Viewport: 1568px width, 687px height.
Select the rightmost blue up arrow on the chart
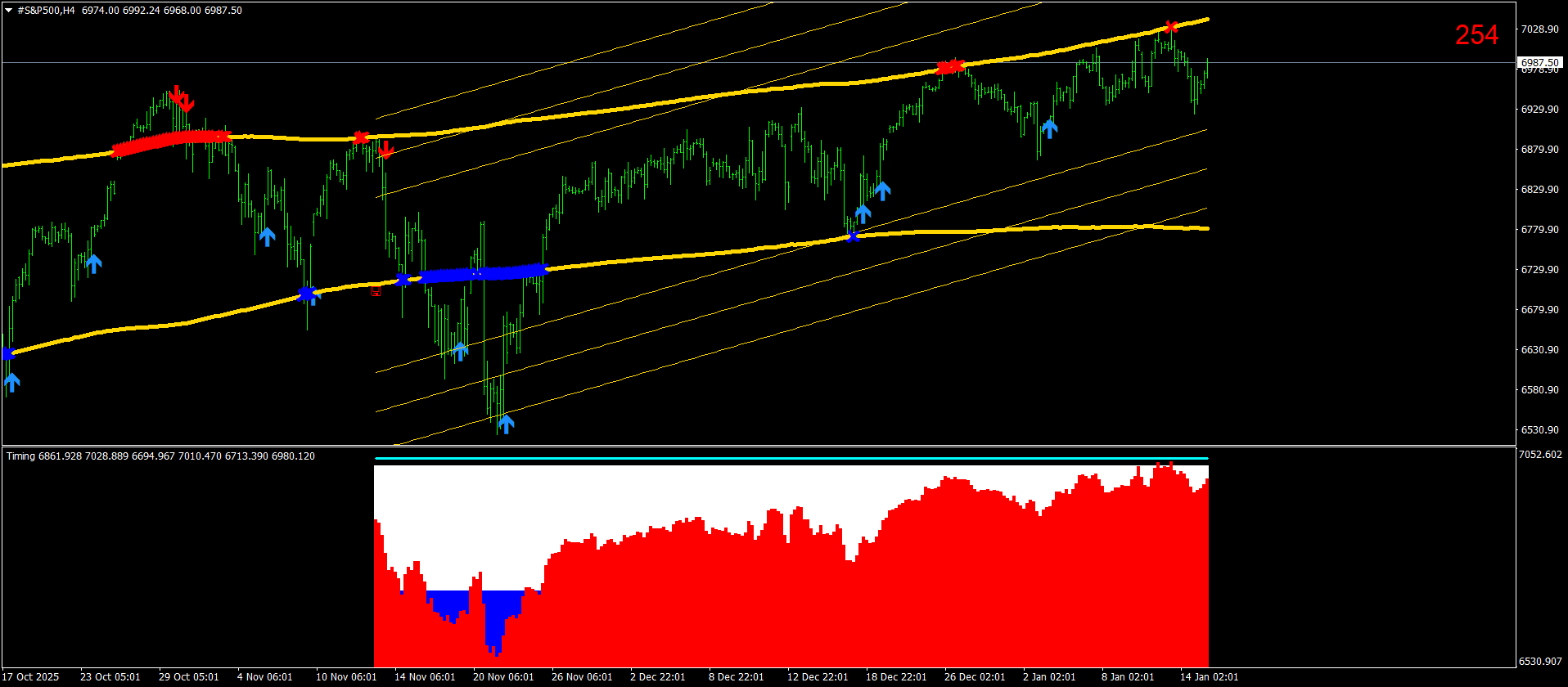[1049, 128]
